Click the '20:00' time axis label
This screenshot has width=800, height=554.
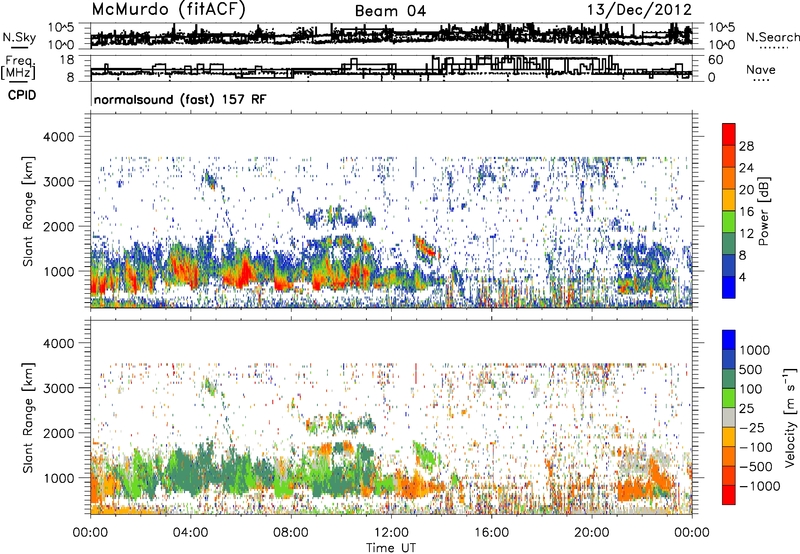point(591,533)
